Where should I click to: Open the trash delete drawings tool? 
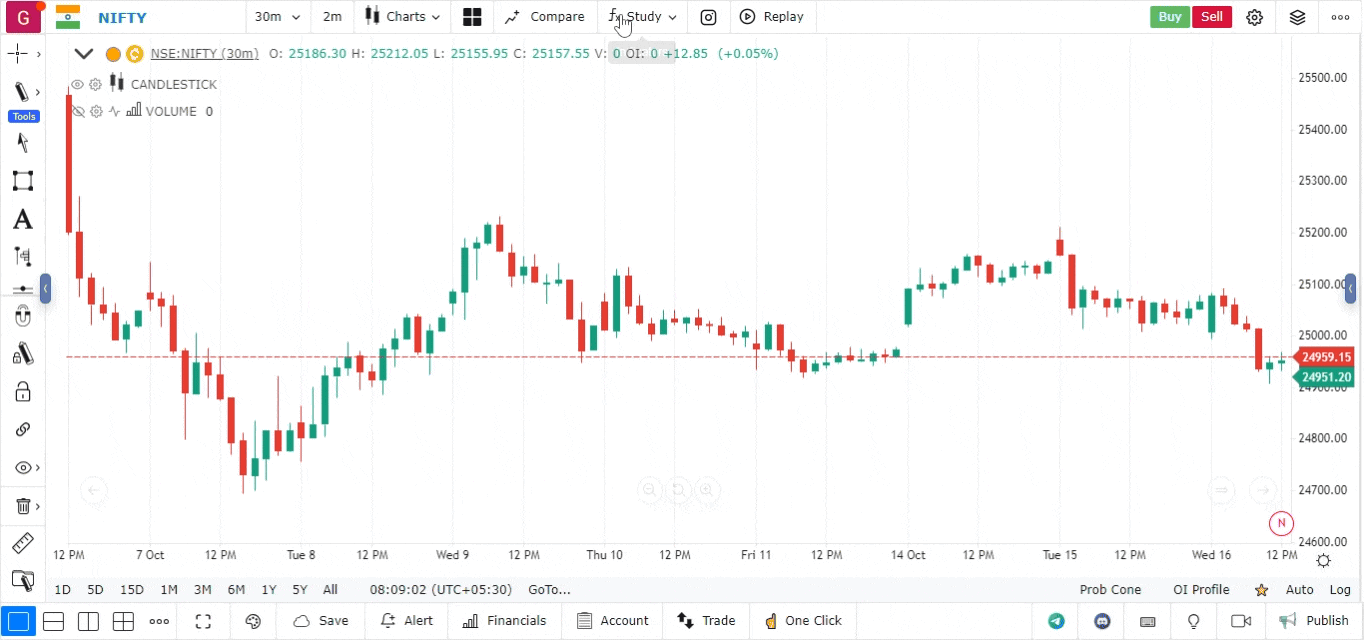[x=22, y=506]
